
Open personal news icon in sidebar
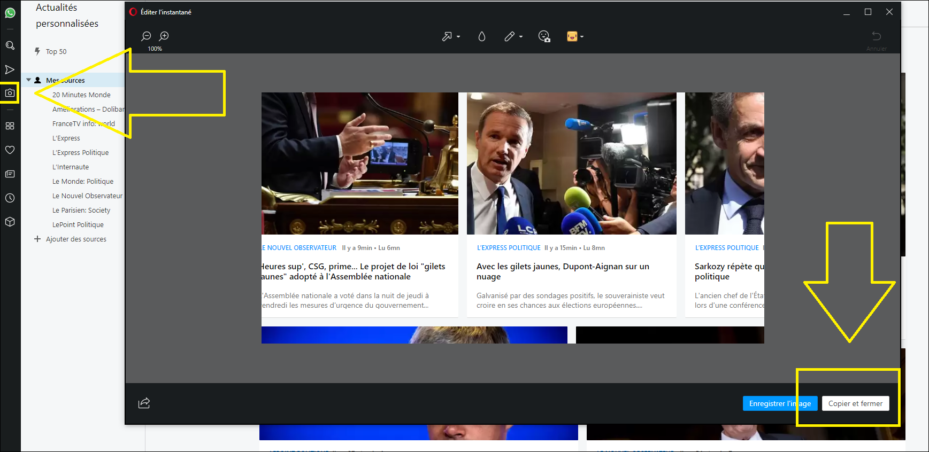click(x=9, y=174)
